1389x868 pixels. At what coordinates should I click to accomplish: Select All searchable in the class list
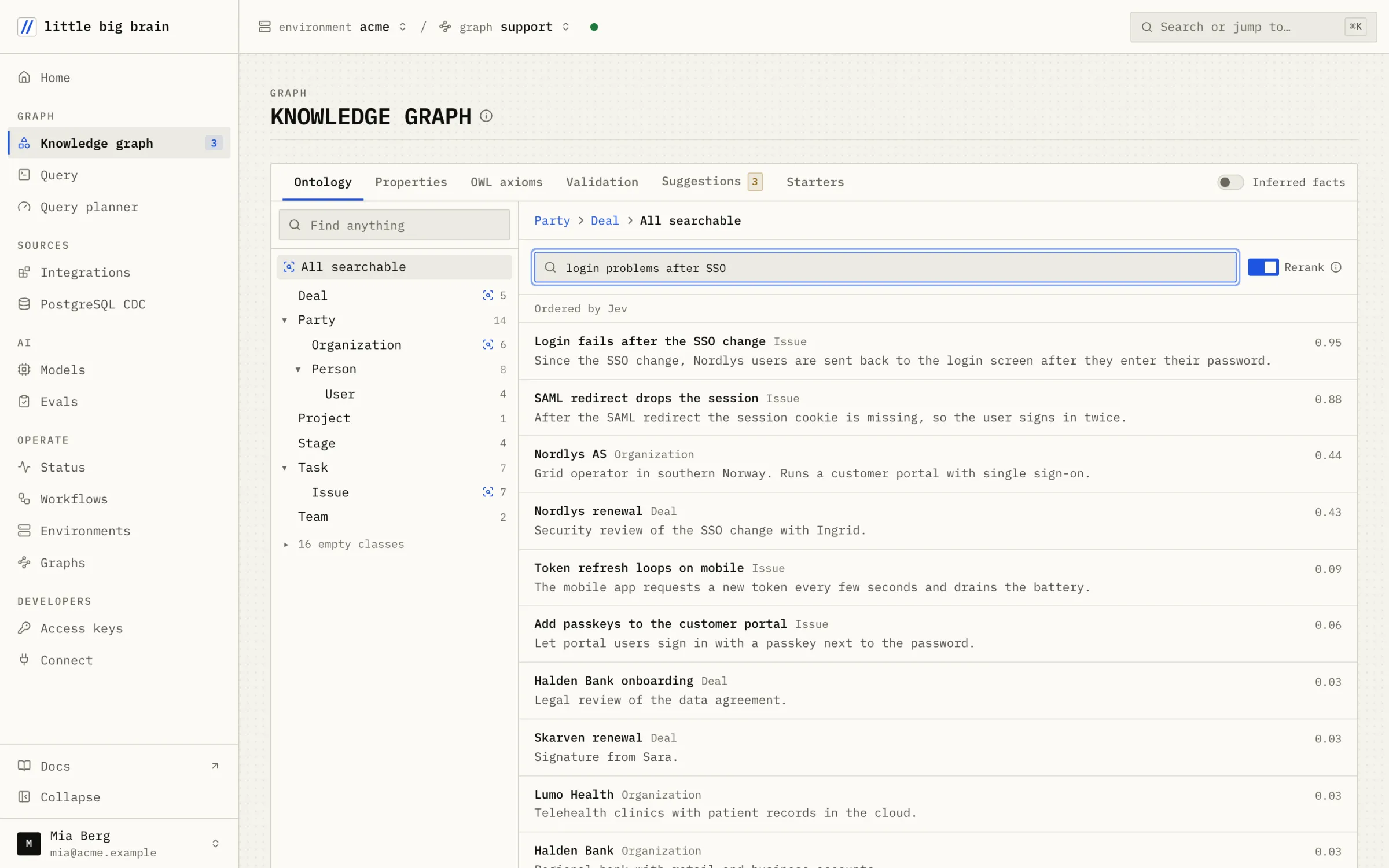(x=394, y=267)
